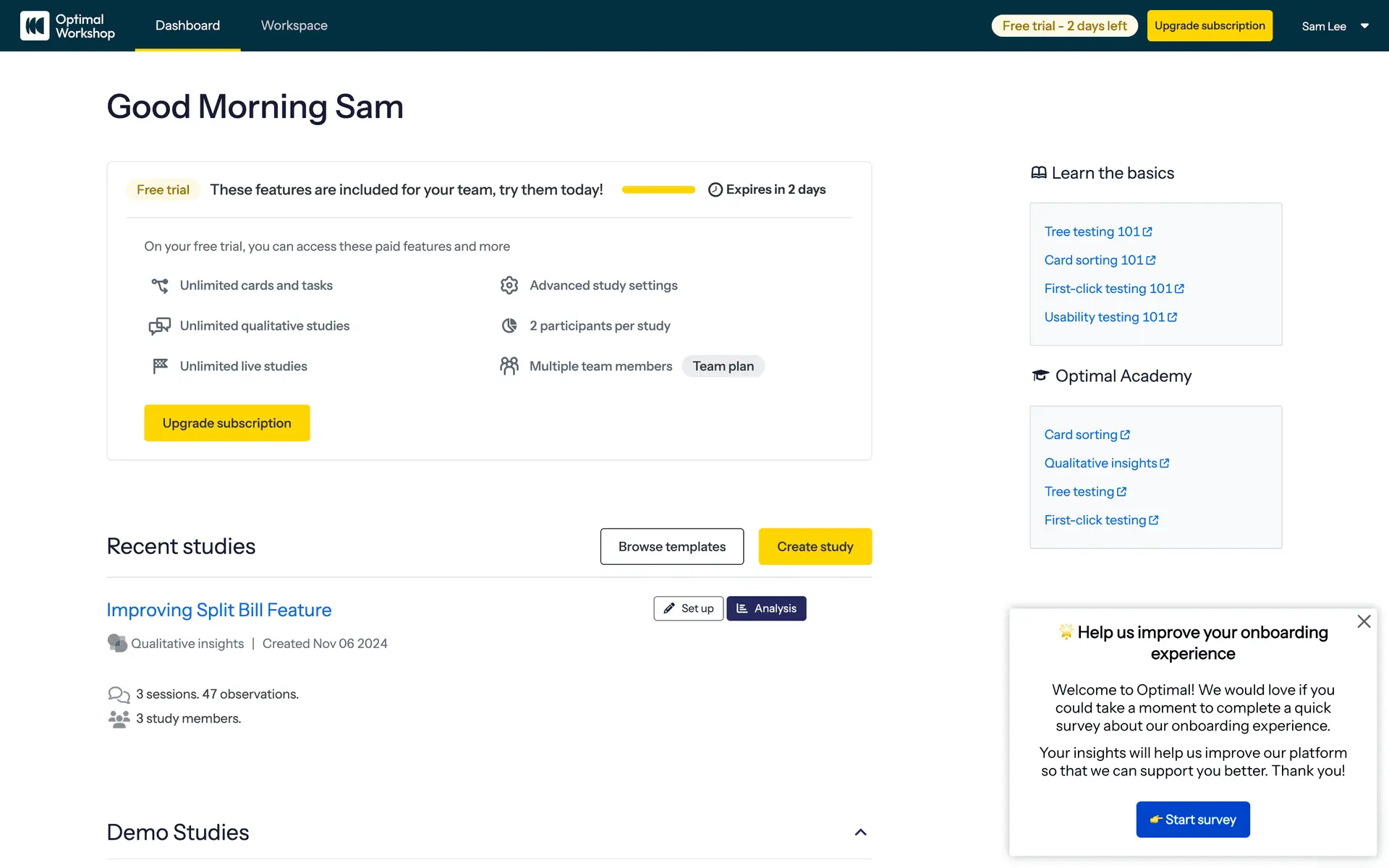The height and width of the screenshot is (868, 1389).
Task: Click the 2 participants per study pie icon
Action: click(509, 326)
